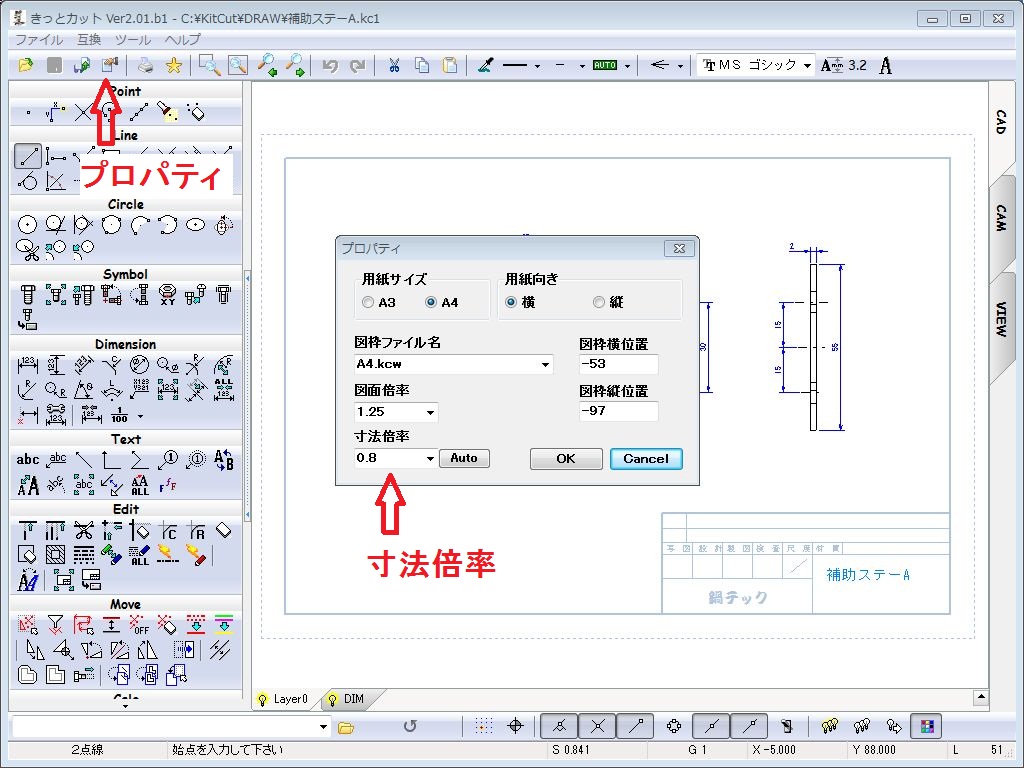This screenshot has width=1024, height=768.
Task: Click the large A font icon
Action: tap(886, 65)
